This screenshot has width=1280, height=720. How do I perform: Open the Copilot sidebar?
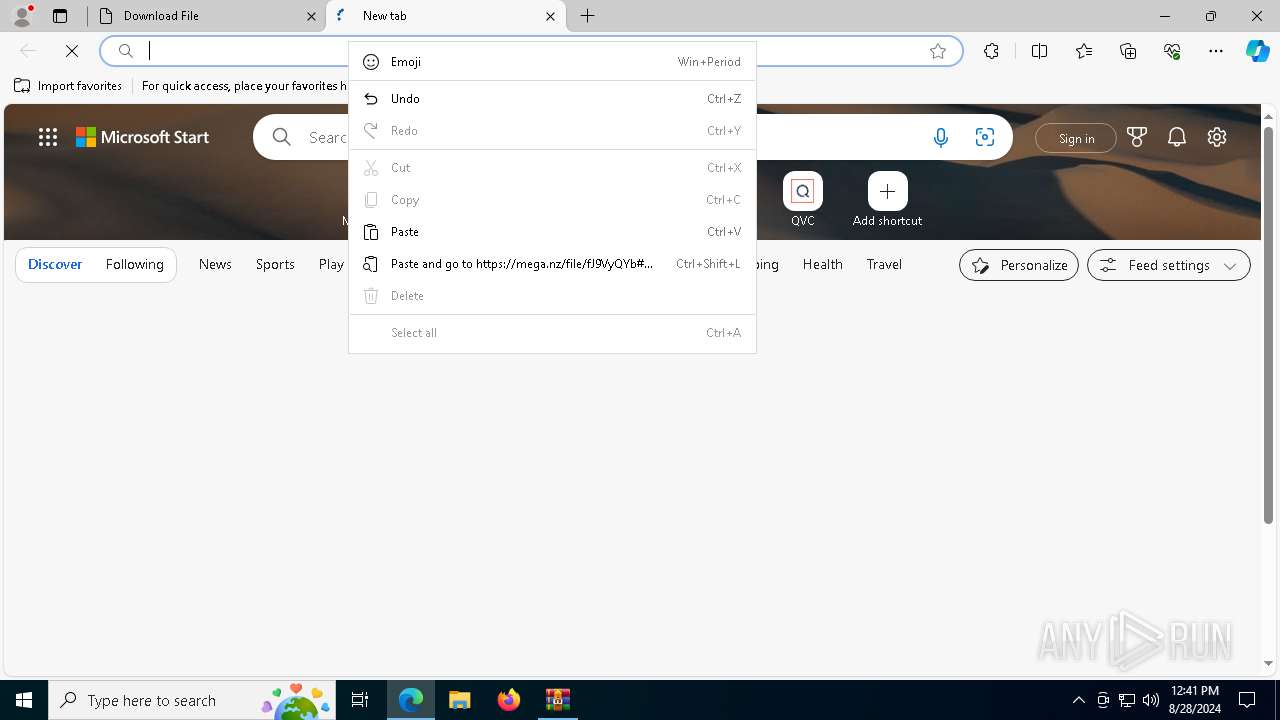pyautogui.click(x=1258, y=51)
